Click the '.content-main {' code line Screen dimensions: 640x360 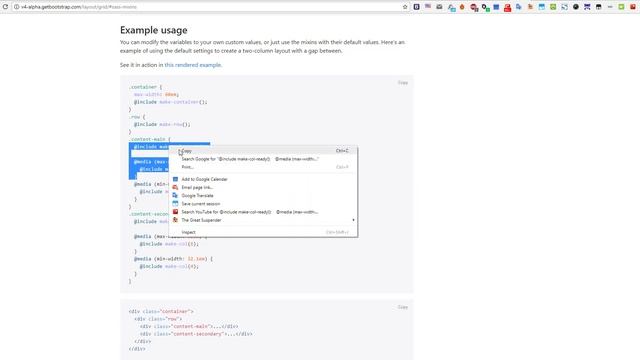150,139
